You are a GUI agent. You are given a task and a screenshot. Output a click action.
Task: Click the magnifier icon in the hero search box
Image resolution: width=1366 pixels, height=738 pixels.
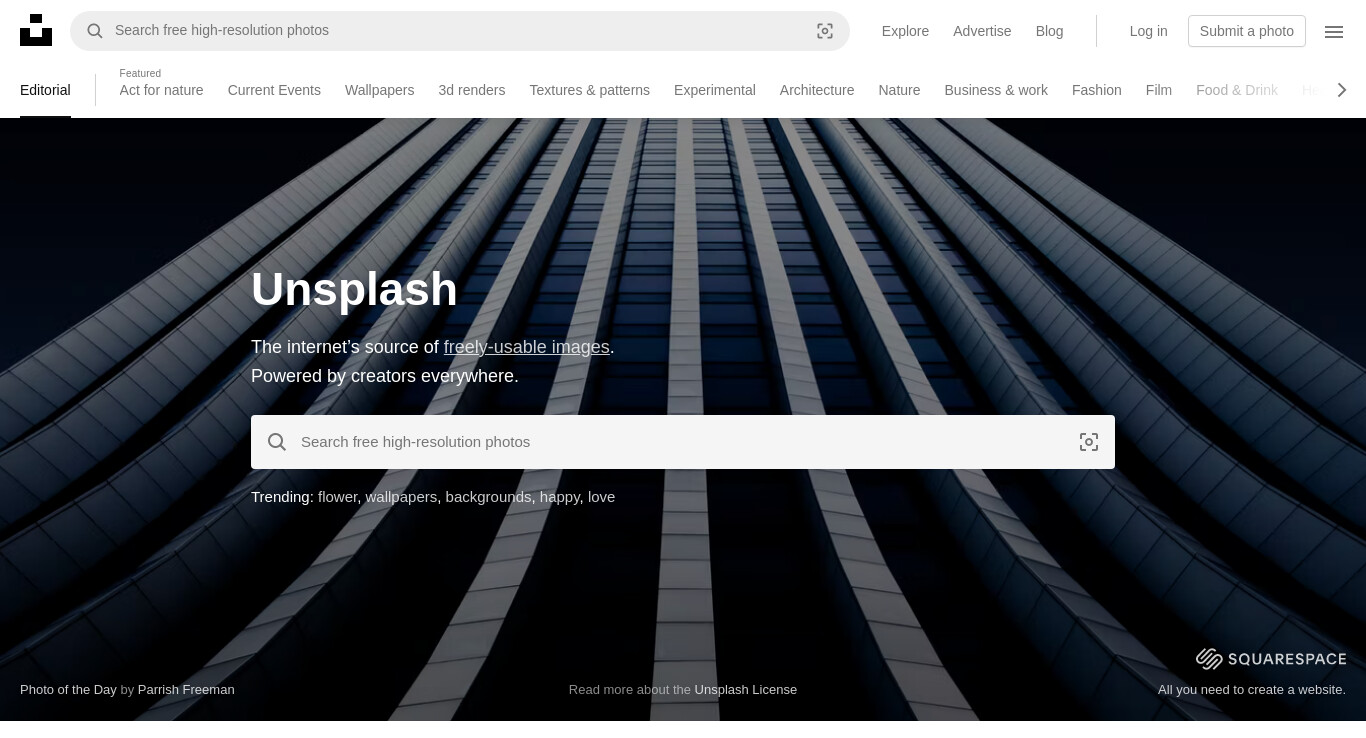(x=277, y=442)
